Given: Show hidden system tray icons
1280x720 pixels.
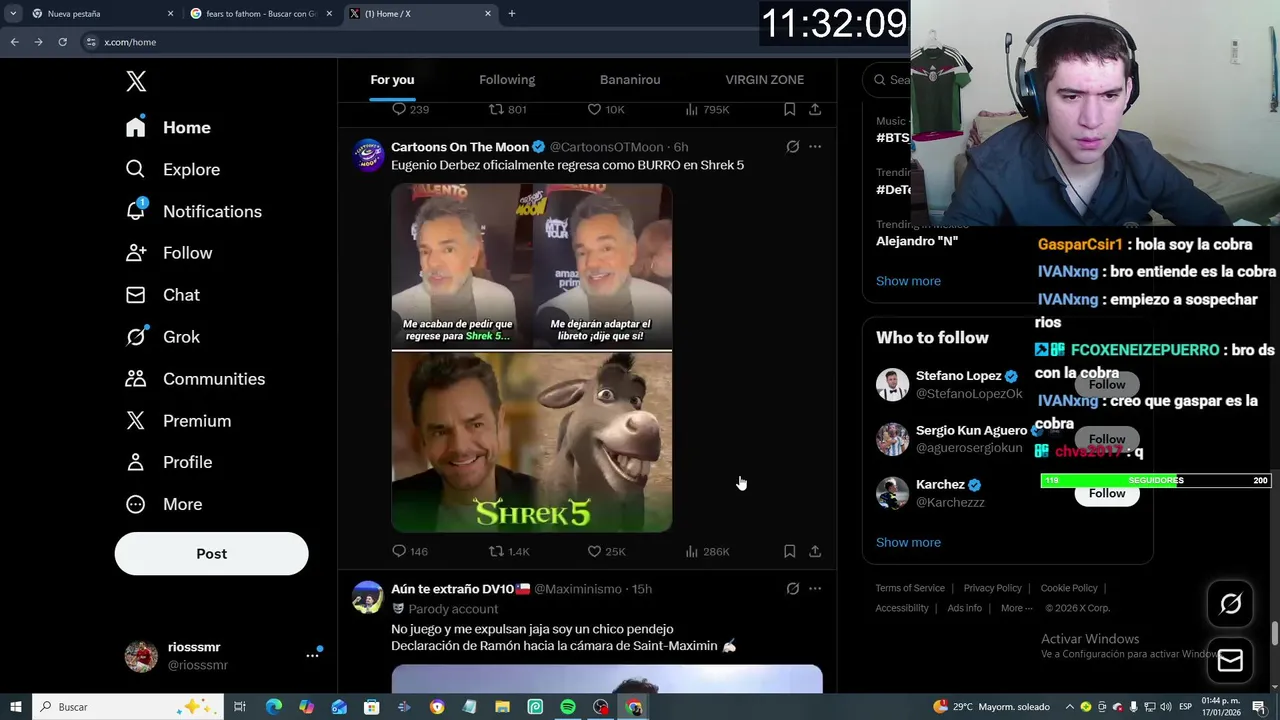Looking at the screenshot, I should [x=1069, y=707].
